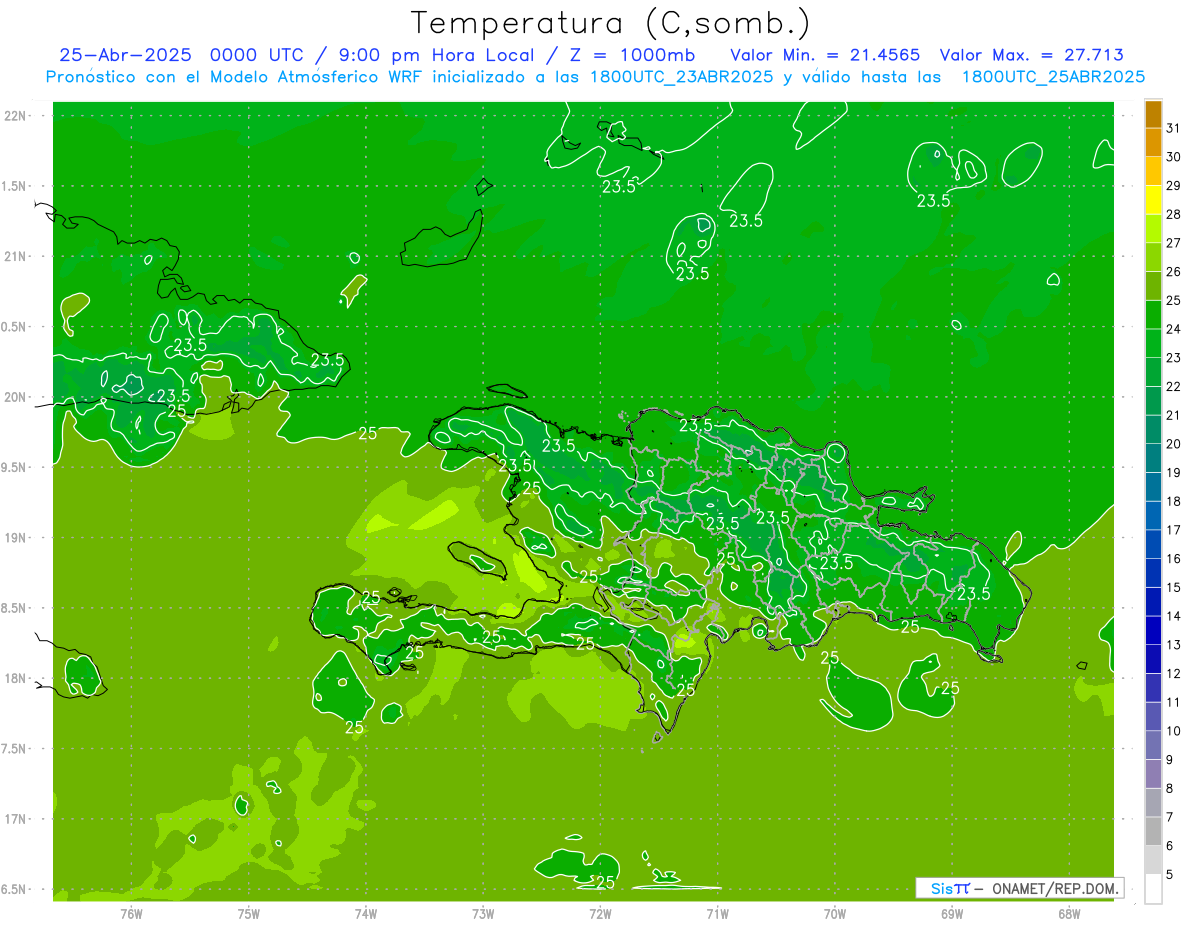Click the "Valor Max. = 27.713" text
The width and height of the screenshot is (1200, 927).
click(x=1032, y=55)
